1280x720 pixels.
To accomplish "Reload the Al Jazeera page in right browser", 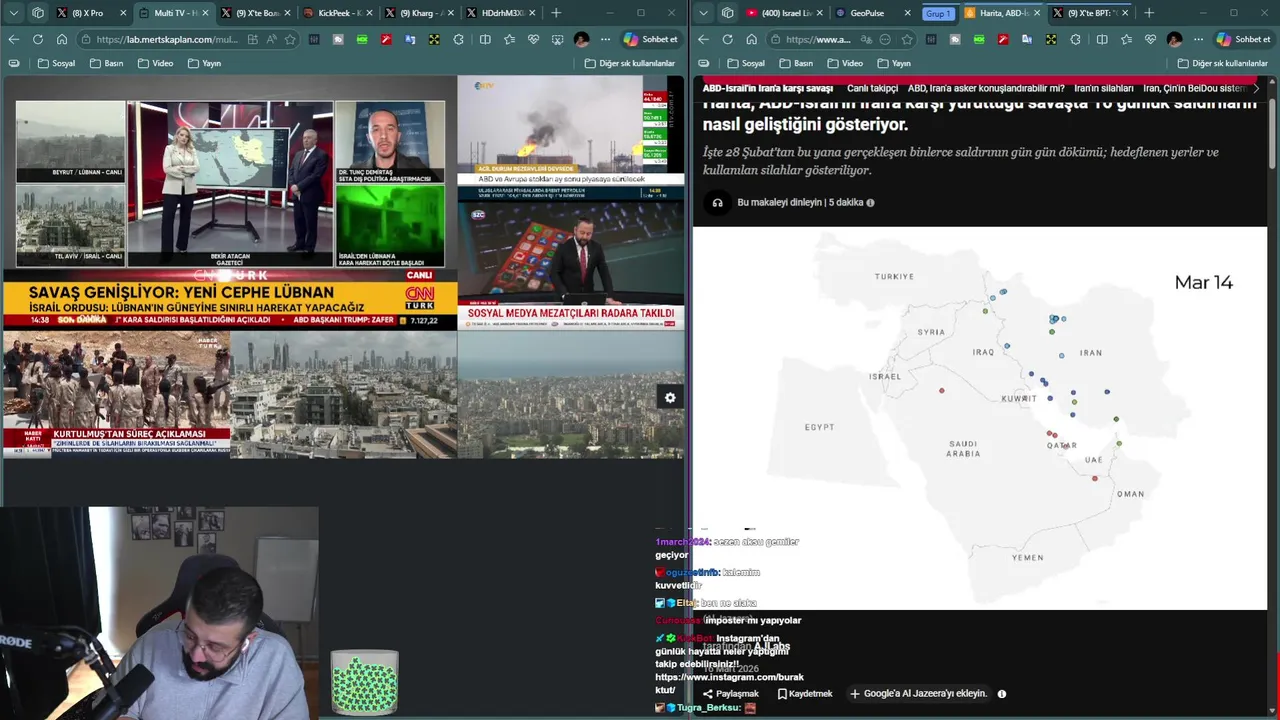I will (x=727, y=39).
